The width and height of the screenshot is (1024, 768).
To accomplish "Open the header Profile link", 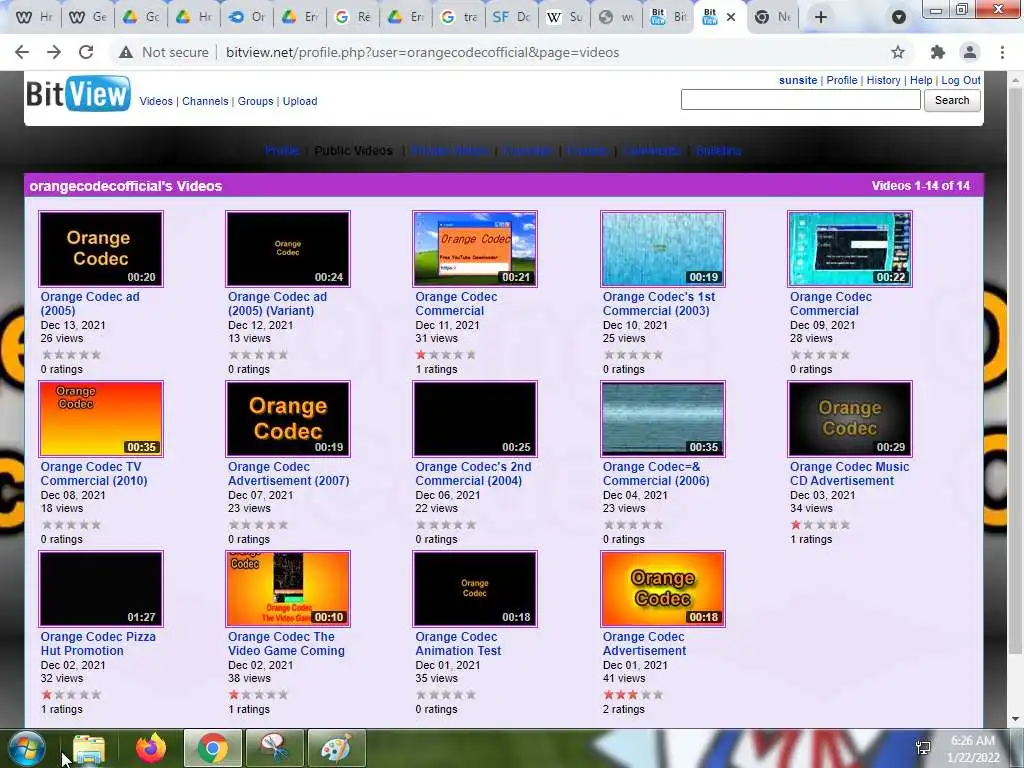I will pyautogui.click(x=842, y=80).
